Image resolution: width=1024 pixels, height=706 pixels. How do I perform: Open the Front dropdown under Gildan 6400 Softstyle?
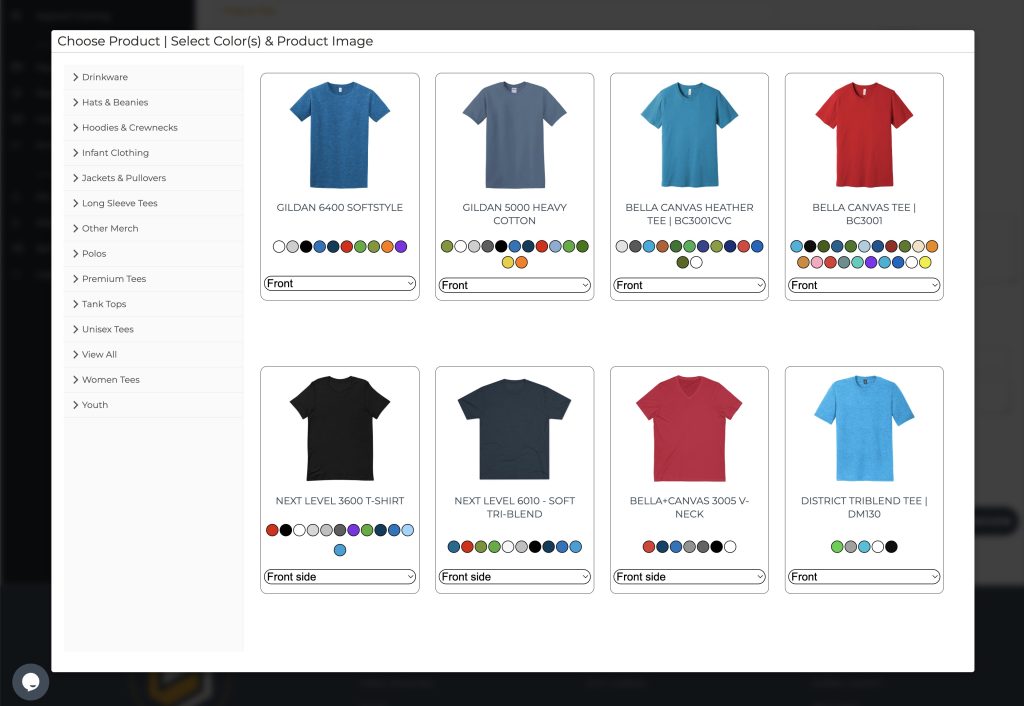coord(339,284)
